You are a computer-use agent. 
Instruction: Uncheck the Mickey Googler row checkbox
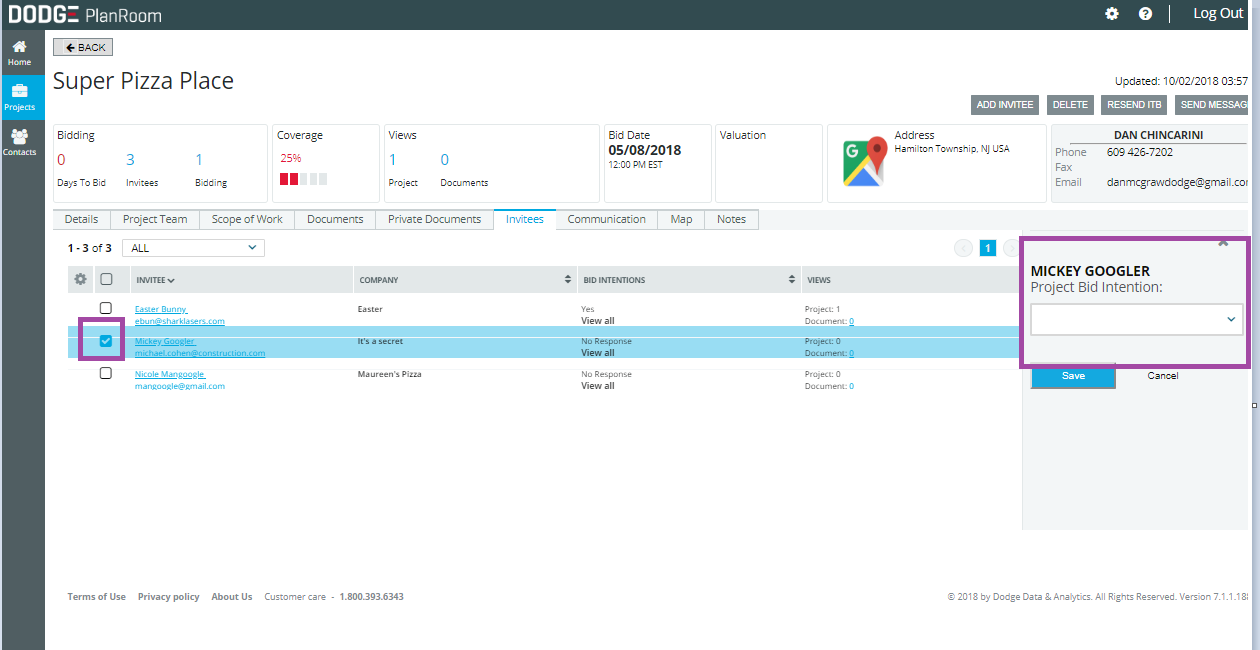(106, 341)
